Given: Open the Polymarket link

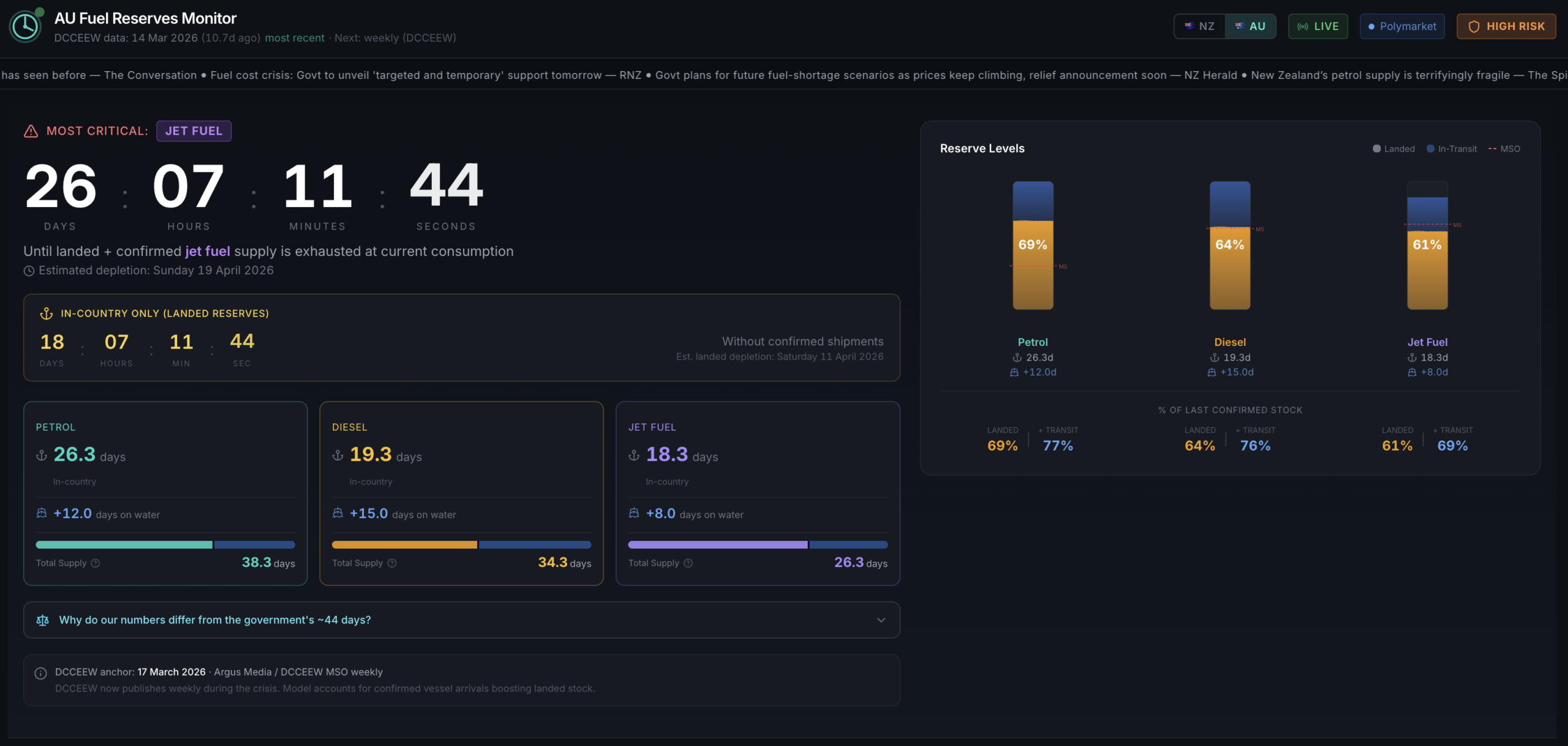Looking at the screenshot, I should (x=1401, y=26).
